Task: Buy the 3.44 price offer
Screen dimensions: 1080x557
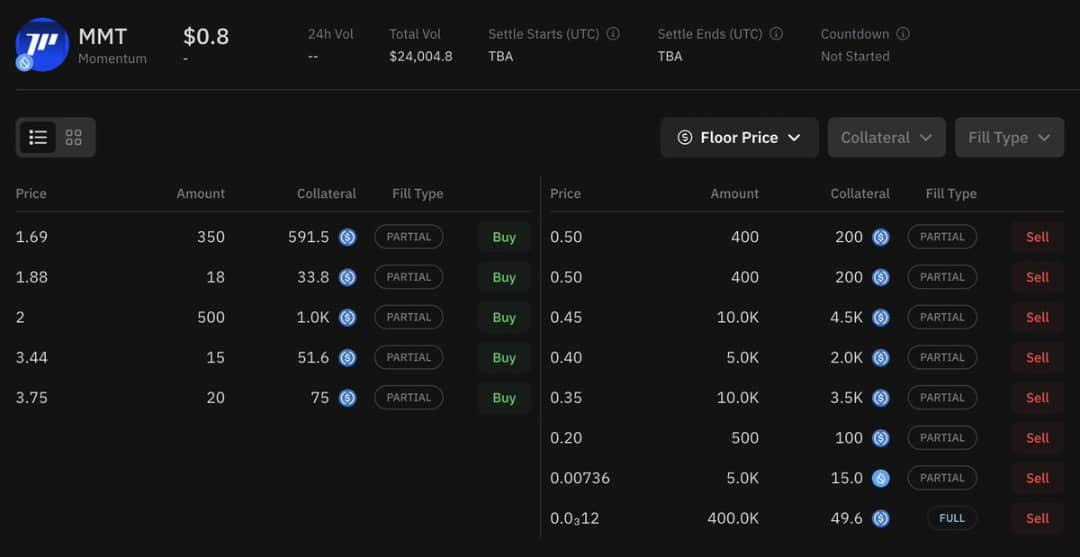Action: [504, 357]
